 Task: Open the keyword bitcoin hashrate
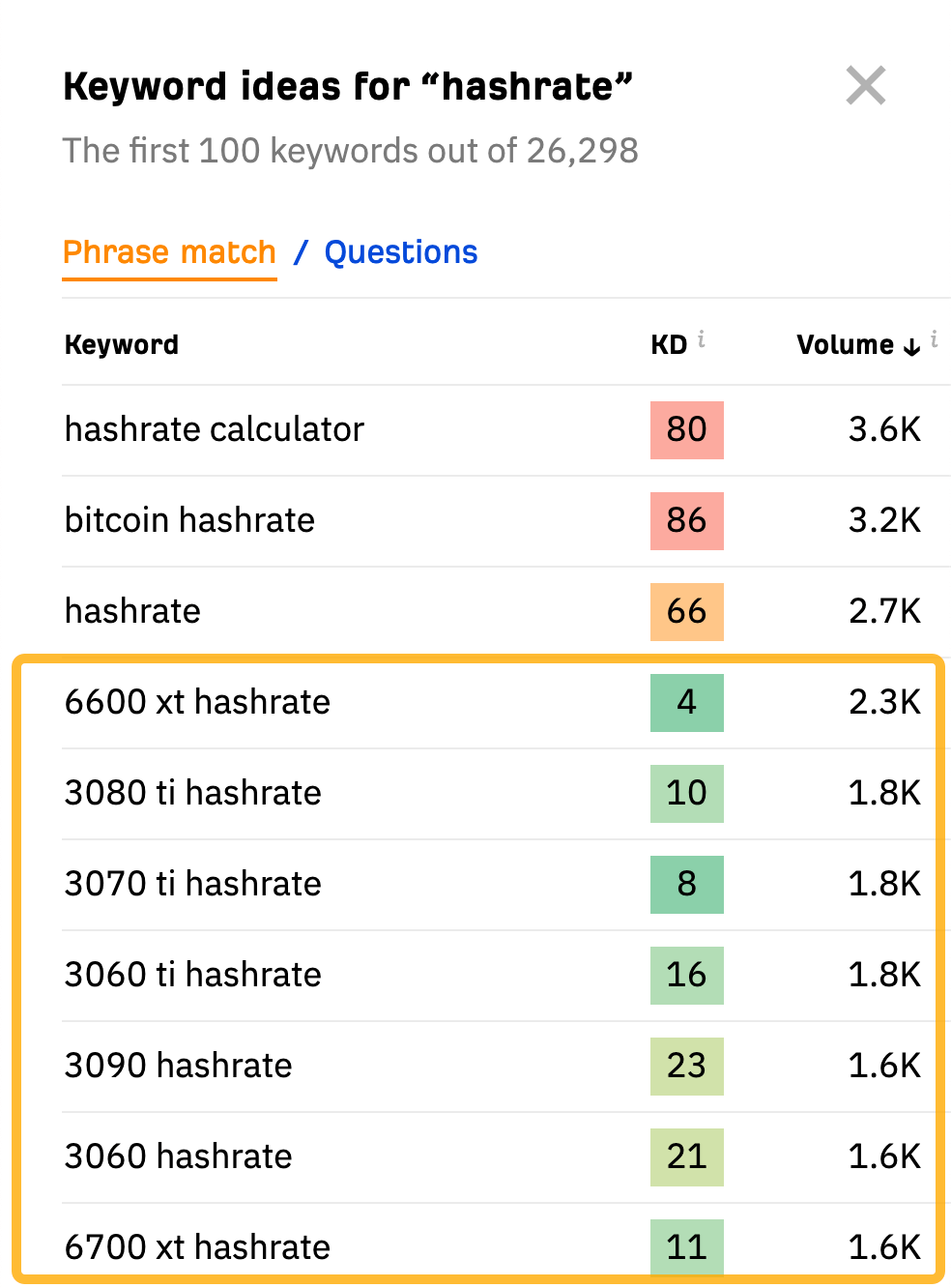pyautogui.click(x=188, y=521)
